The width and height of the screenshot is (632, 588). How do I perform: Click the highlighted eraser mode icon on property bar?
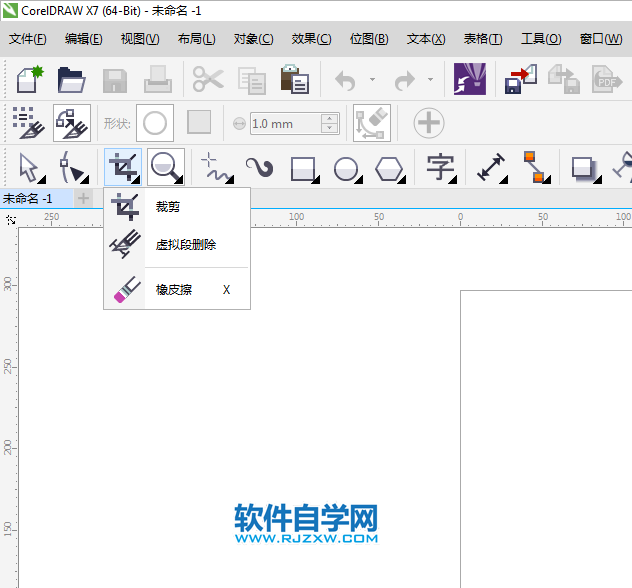72,123
